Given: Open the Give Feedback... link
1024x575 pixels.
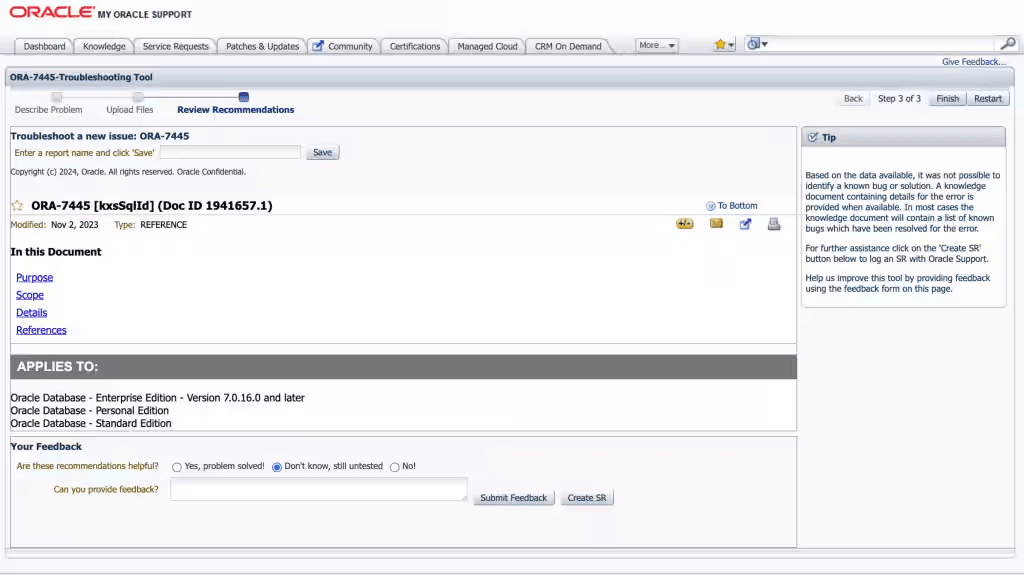Looking at the screenshot, I should (x=973, y=62).
